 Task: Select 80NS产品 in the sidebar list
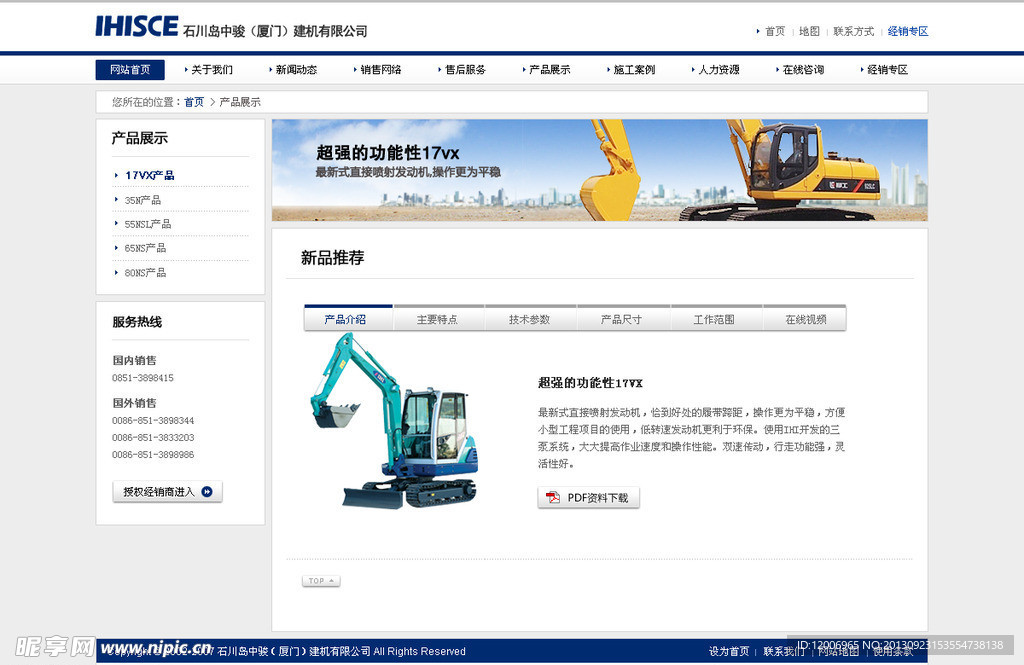(x=145, y=272)
